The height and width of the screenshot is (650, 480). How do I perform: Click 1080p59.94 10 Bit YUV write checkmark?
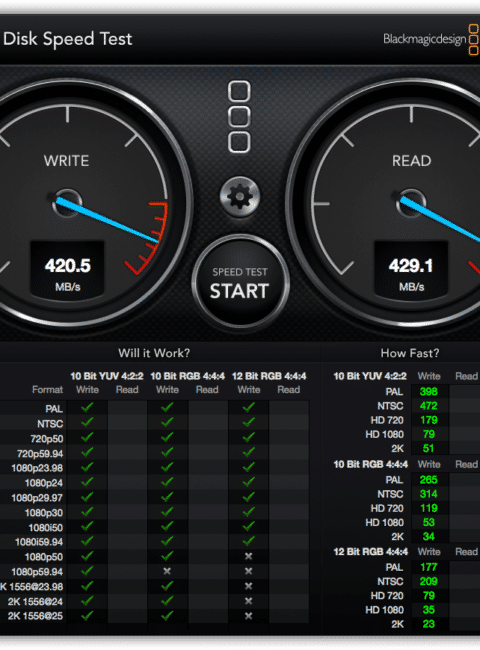(87, 571)
